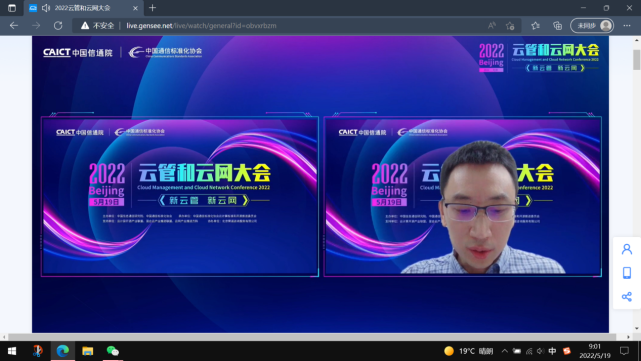Switch to Microsoft Edge in the taskbar
The image size is (641, 361).
click(63, 351)
